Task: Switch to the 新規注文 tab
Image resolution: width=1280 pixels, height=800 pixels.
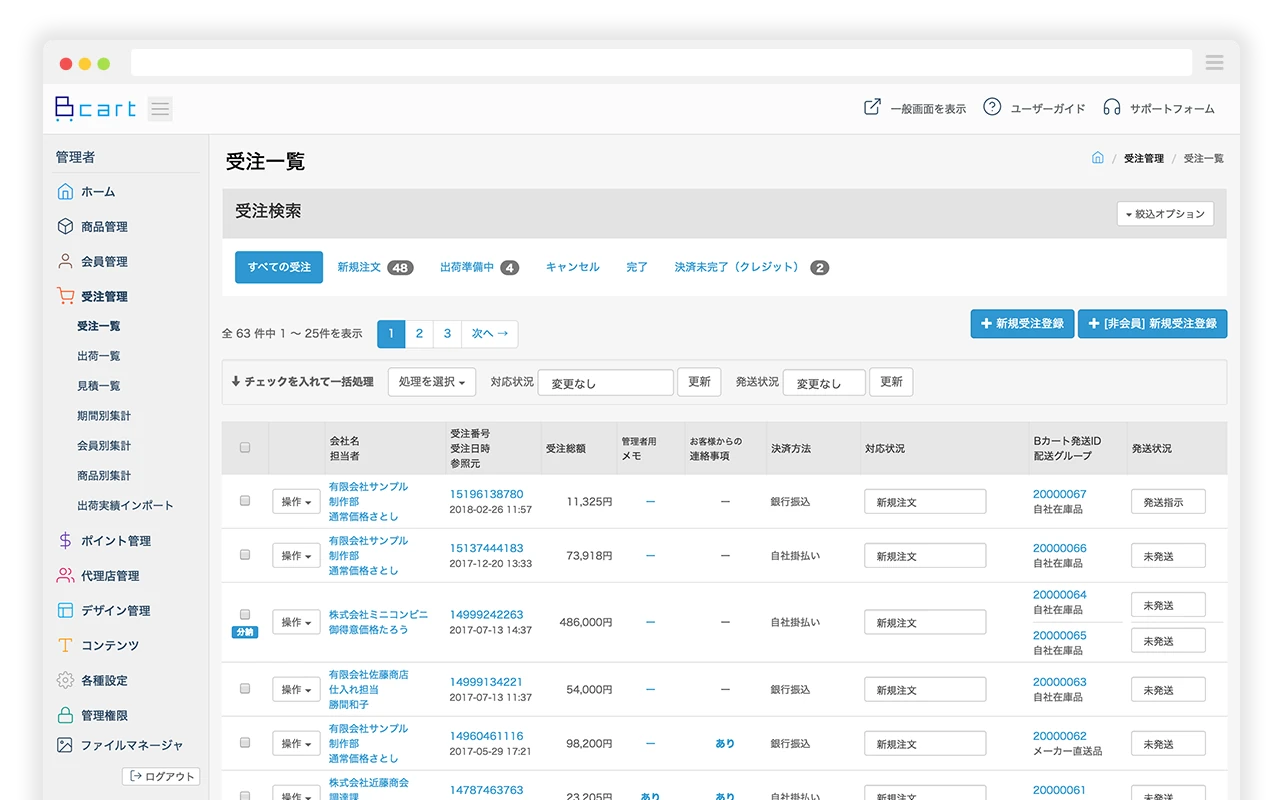Action: tap(375, 267)
